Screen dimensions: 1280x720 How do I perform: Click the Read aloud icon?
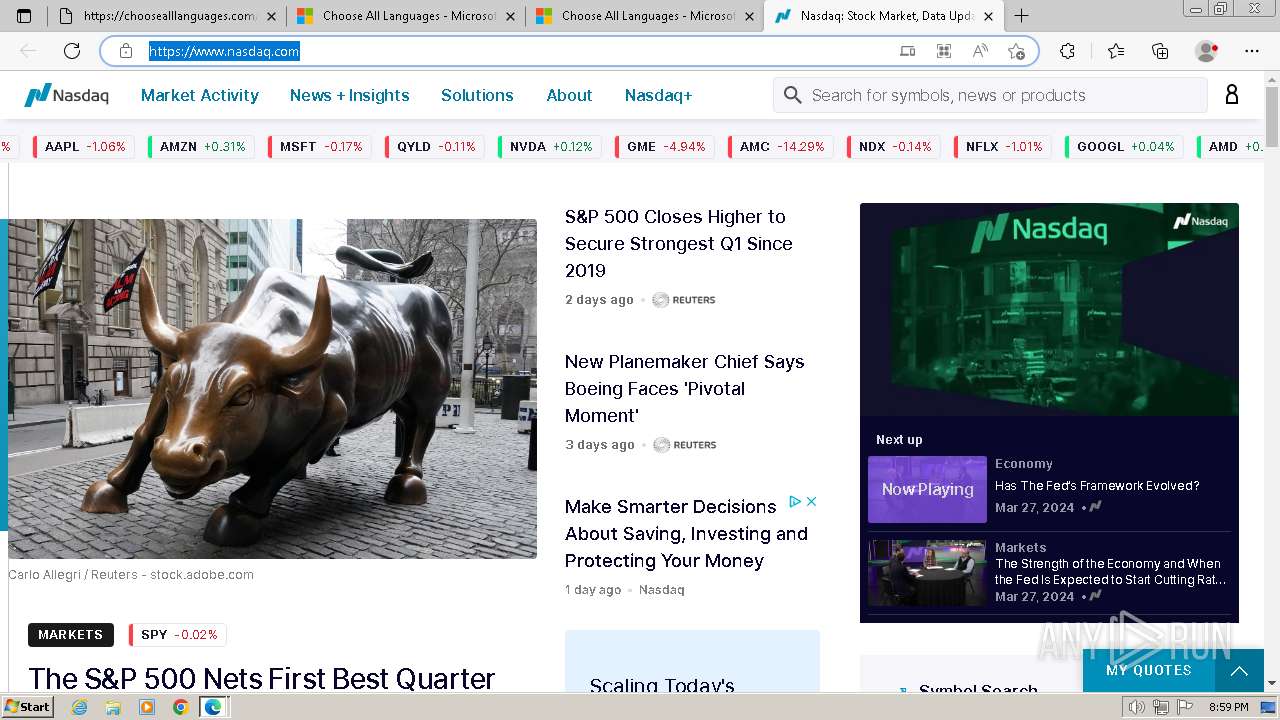980,51
